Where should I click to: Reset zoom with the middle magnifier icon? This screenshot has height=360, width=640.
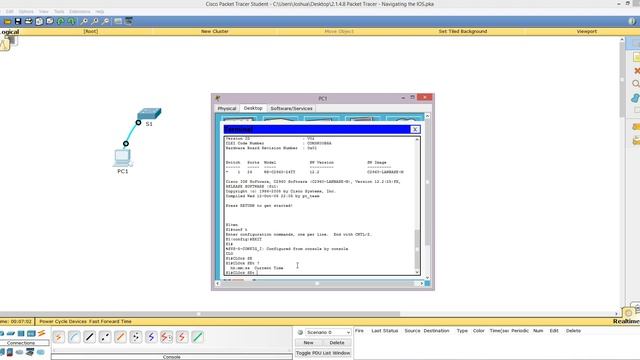(95, 21)
